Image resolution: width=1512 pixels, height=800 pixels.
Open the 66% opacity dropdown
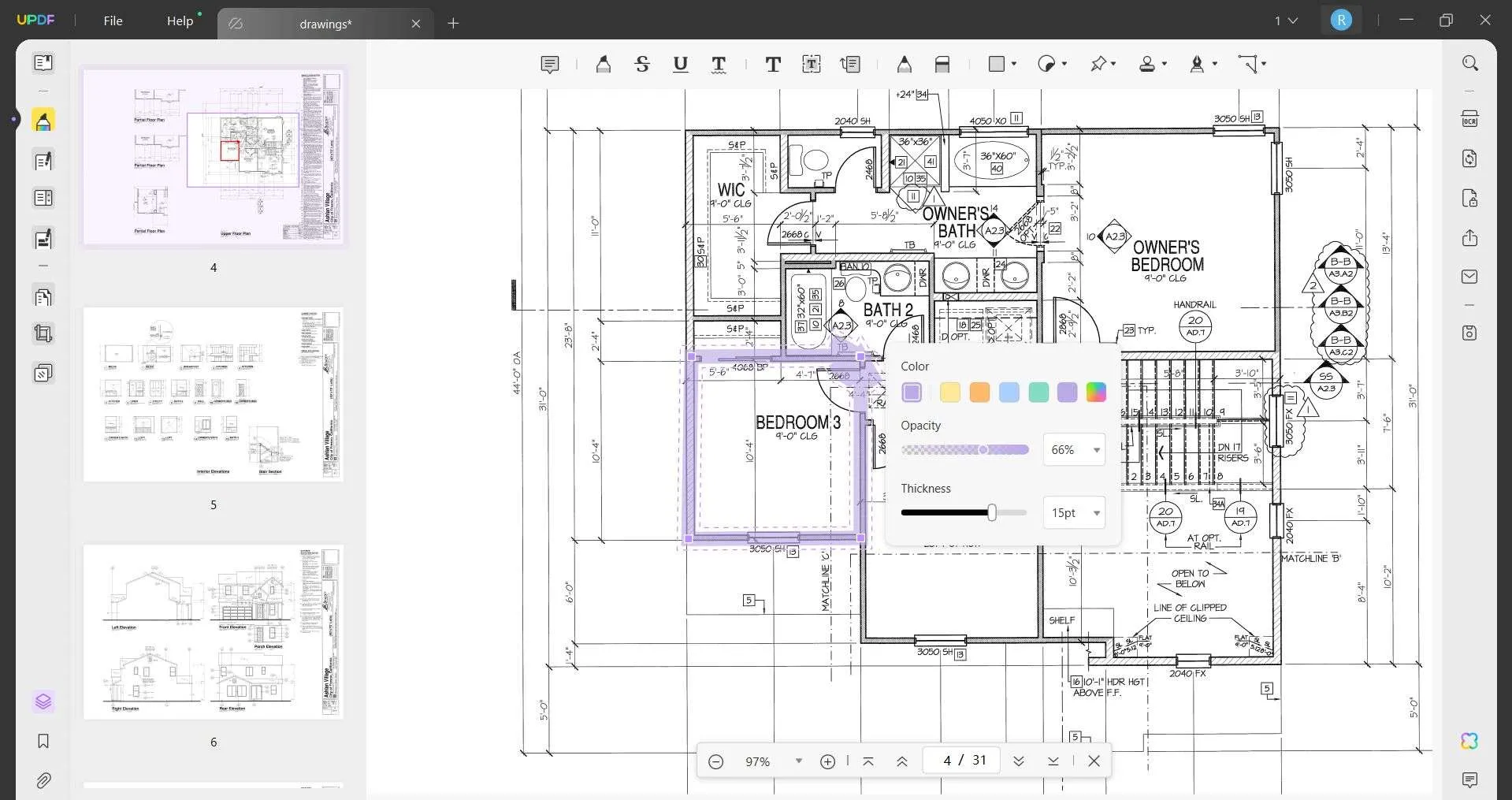tap(1074, 450)
